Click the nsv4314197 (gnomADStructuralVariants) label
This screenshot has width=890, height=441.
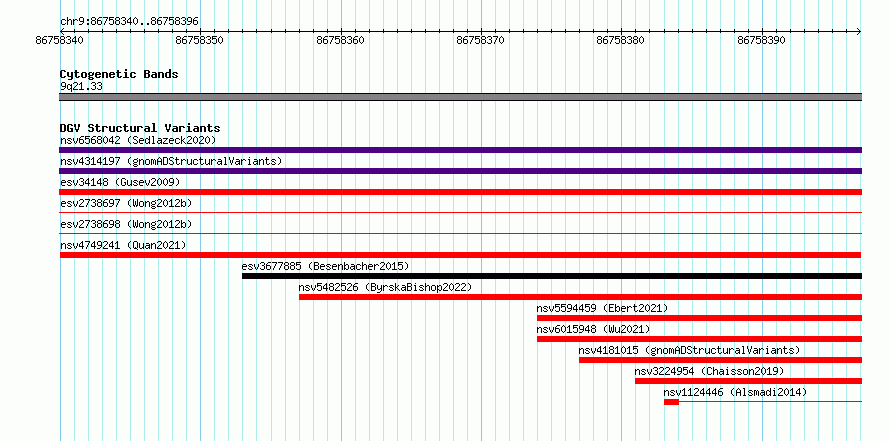tap(171, 161)
